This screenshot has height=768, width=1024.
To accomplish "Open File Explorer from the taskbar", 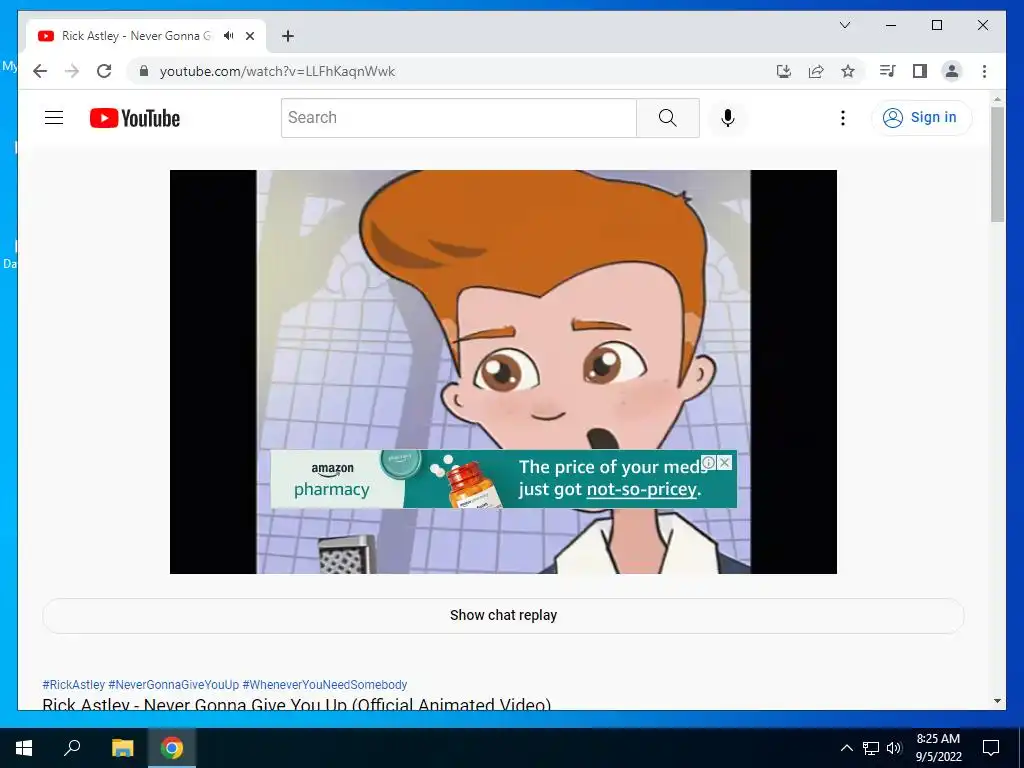I will coord(122,748).
